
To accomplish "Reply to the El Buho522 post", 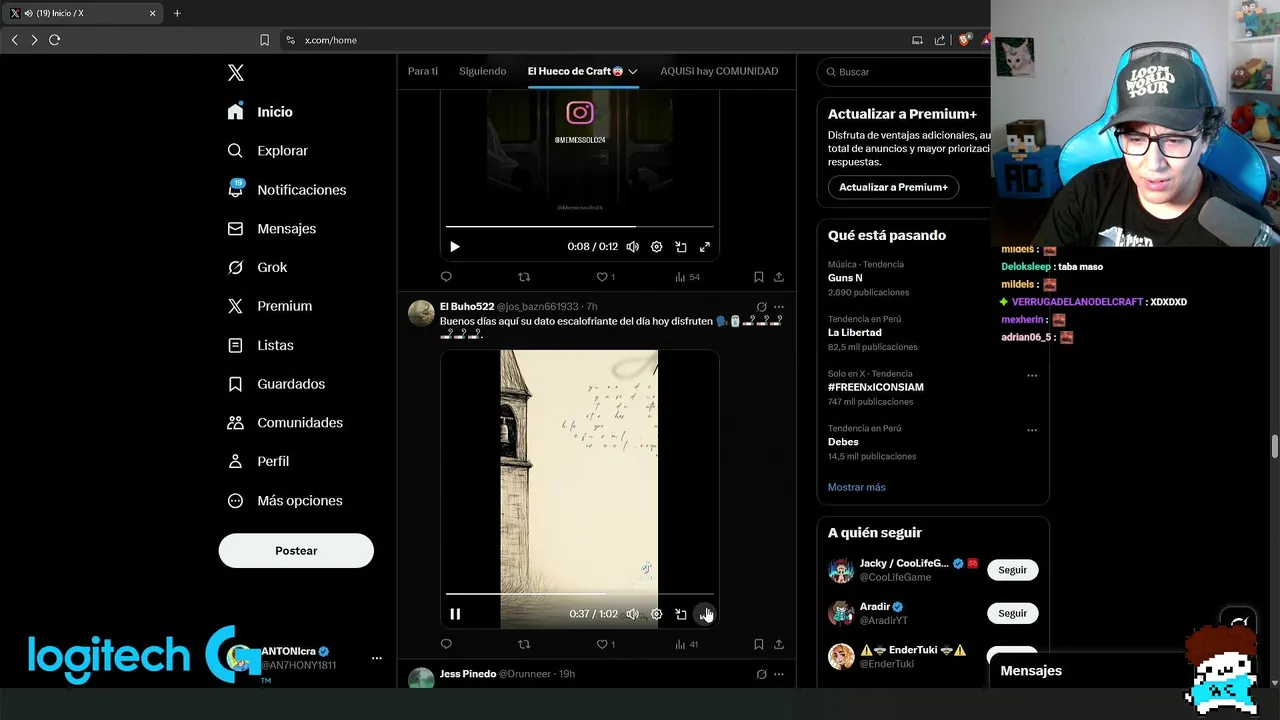I will click(x=446, y=645).
